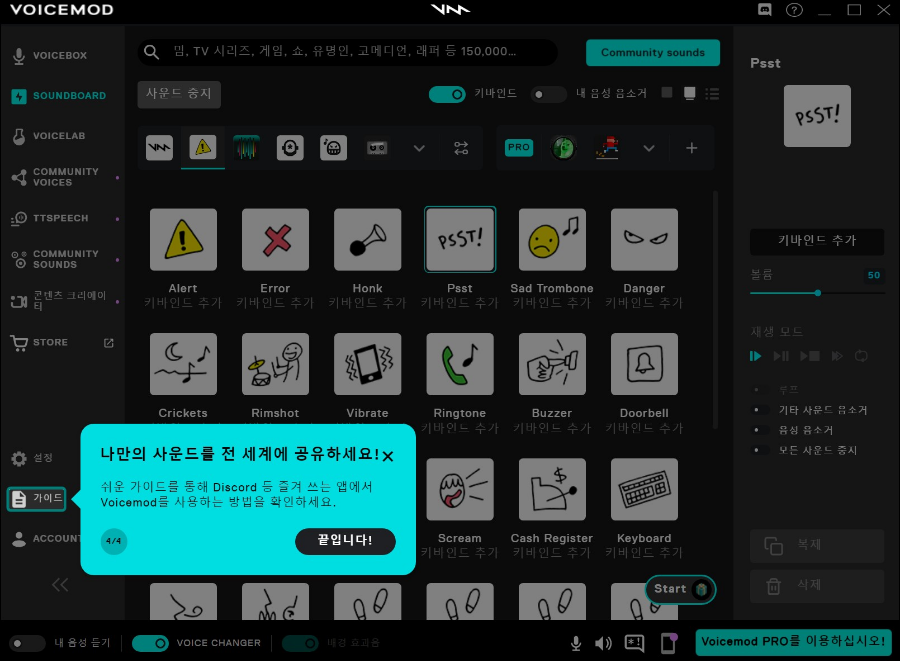This screenshot has width=900, height=661.
Task: Play the Sad Trombone sound tile
Action: (552, 239)
